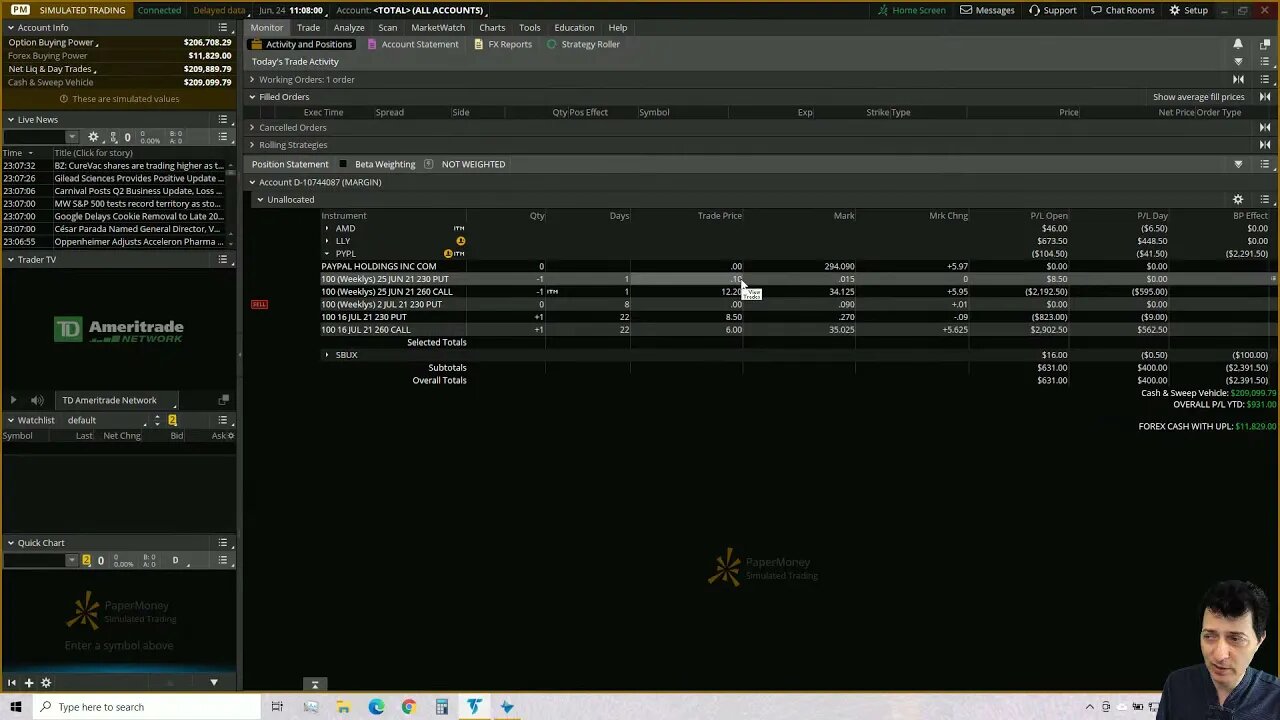Open the MarketWatch tab
Viewport: 1280px width, 720px height.
[438, 27]
